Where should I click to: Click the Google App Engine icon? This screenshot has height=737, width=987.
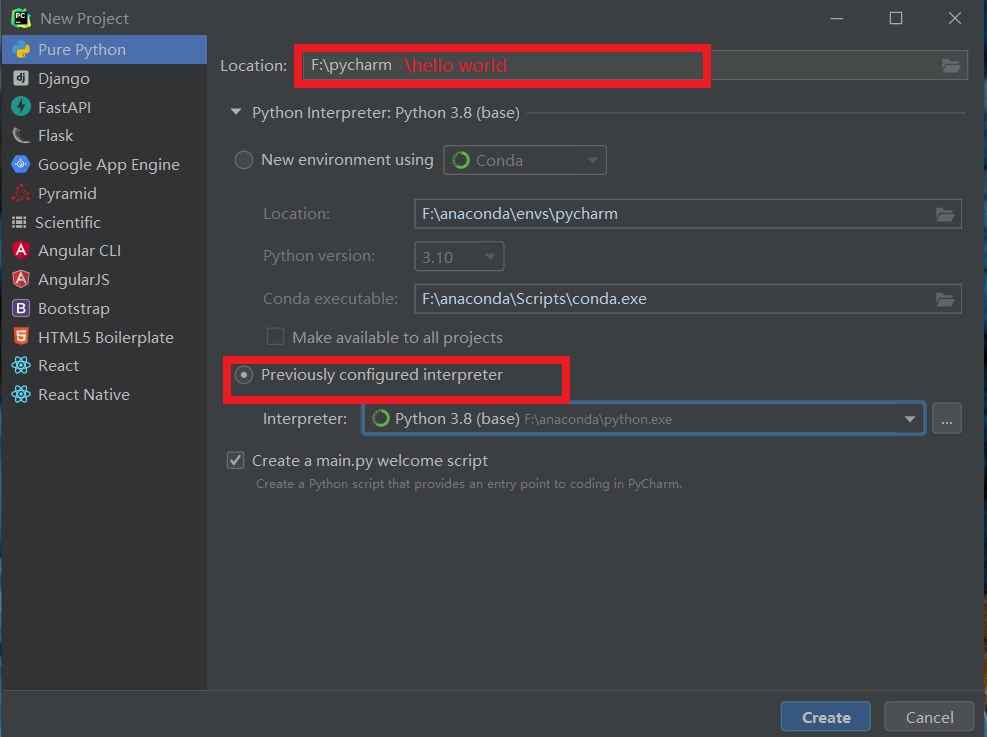21,164
